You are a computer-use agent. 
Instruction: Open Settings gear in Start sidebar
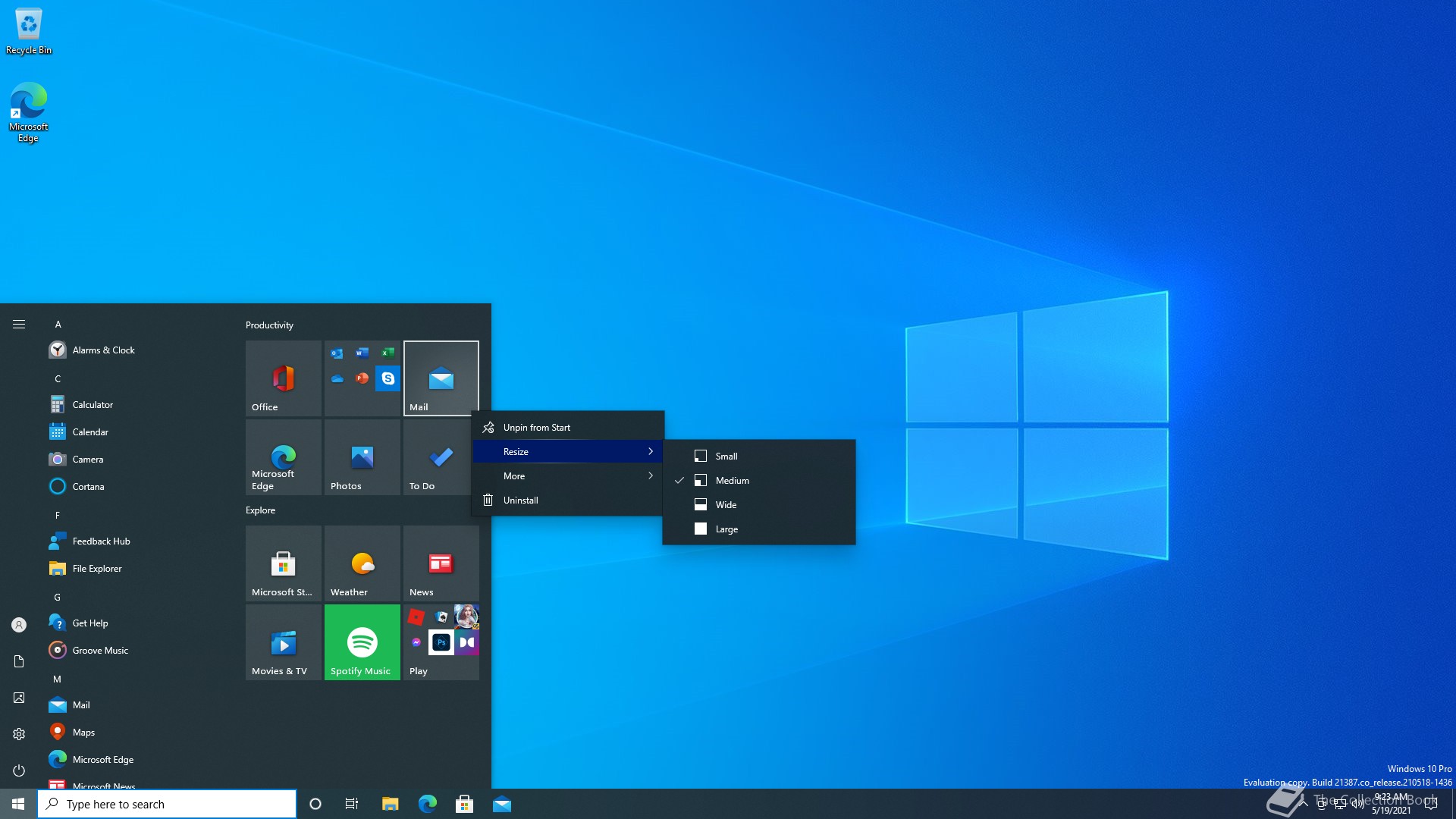click(x=19, y=734)
